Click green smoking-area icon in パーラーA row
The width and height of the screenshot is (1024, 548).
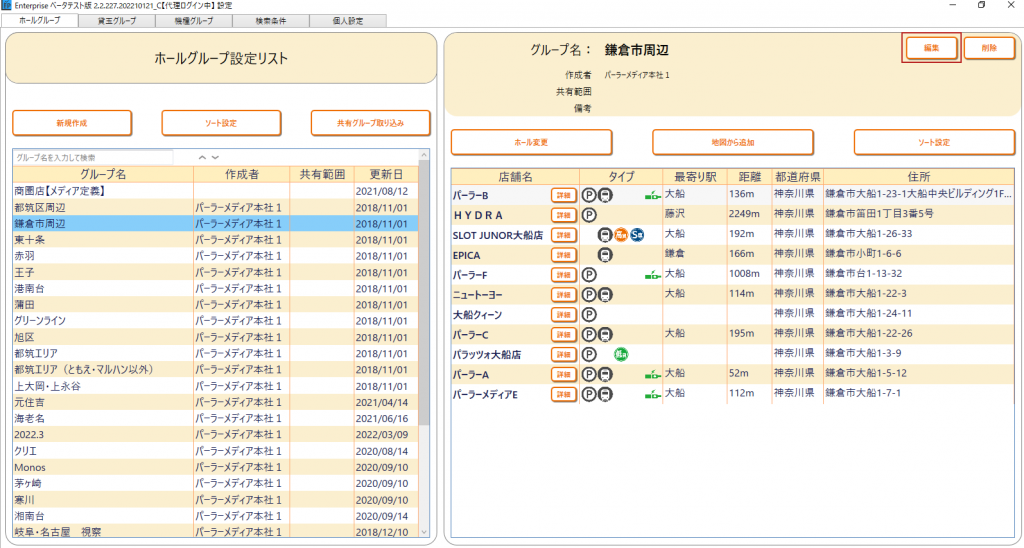tap(652, 374)
